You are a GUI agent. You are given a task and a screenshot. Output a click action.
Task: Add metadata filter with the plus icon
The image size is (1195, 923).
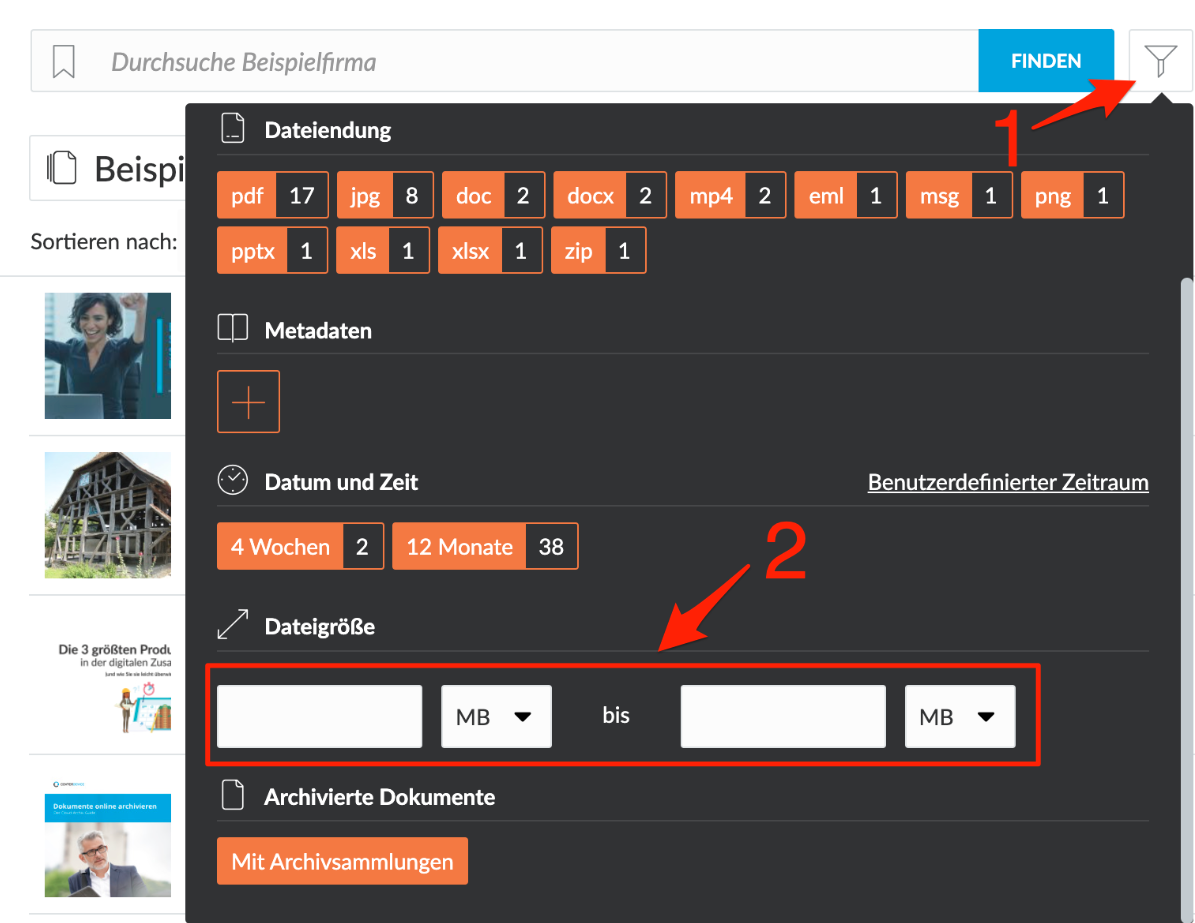point(248,402)
